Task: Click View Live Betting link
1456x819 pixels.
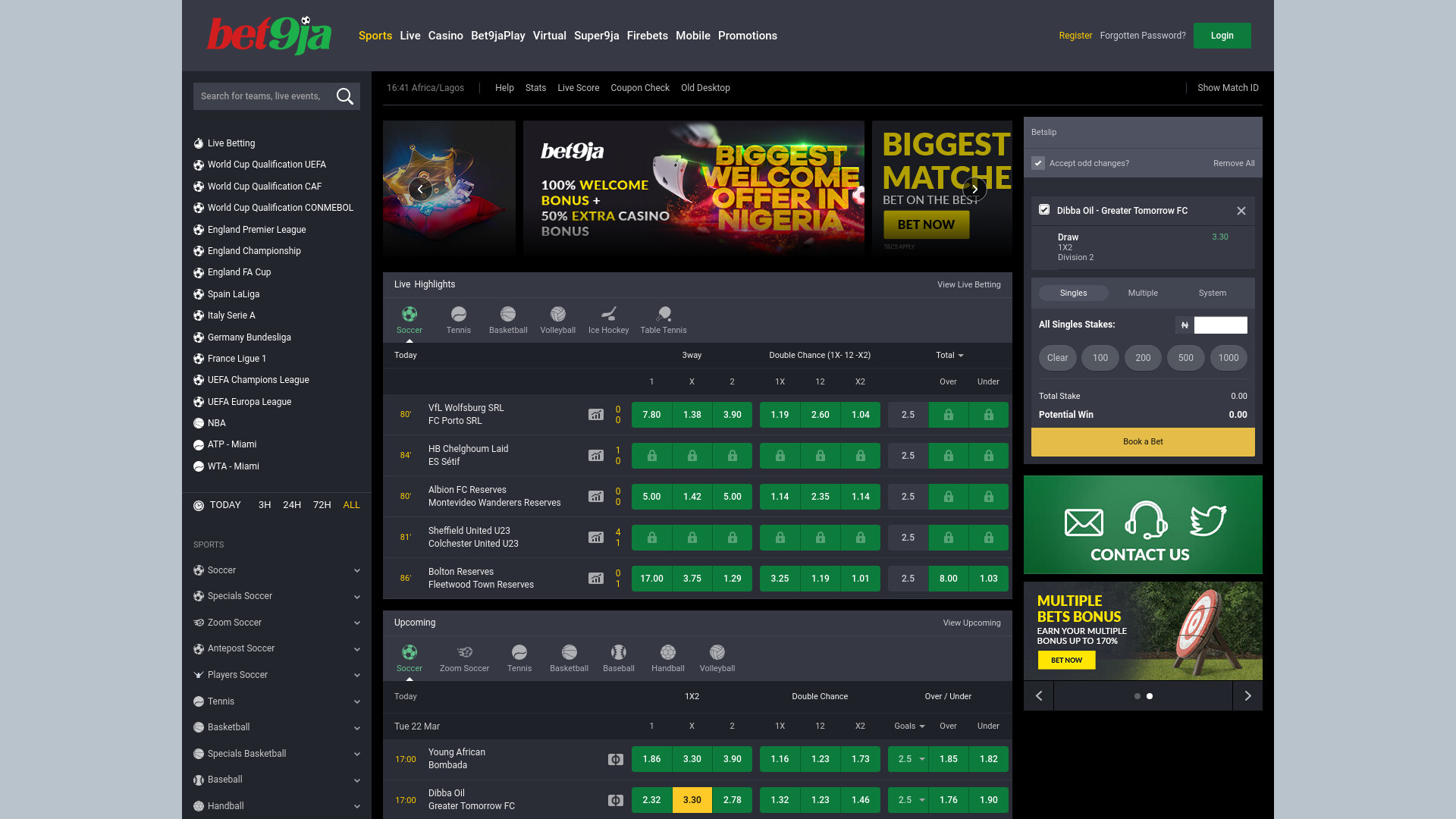Action: (969, 284)
